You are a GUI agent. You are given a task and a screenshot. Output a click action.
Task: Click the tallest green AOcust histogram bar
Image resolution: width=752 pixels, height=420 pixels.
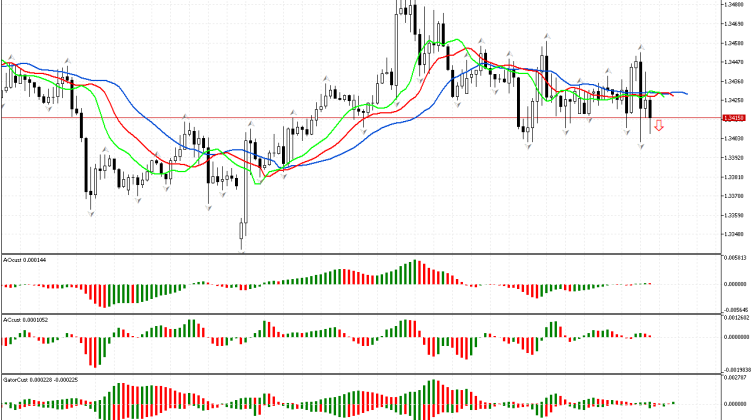[x=414, y=272]
